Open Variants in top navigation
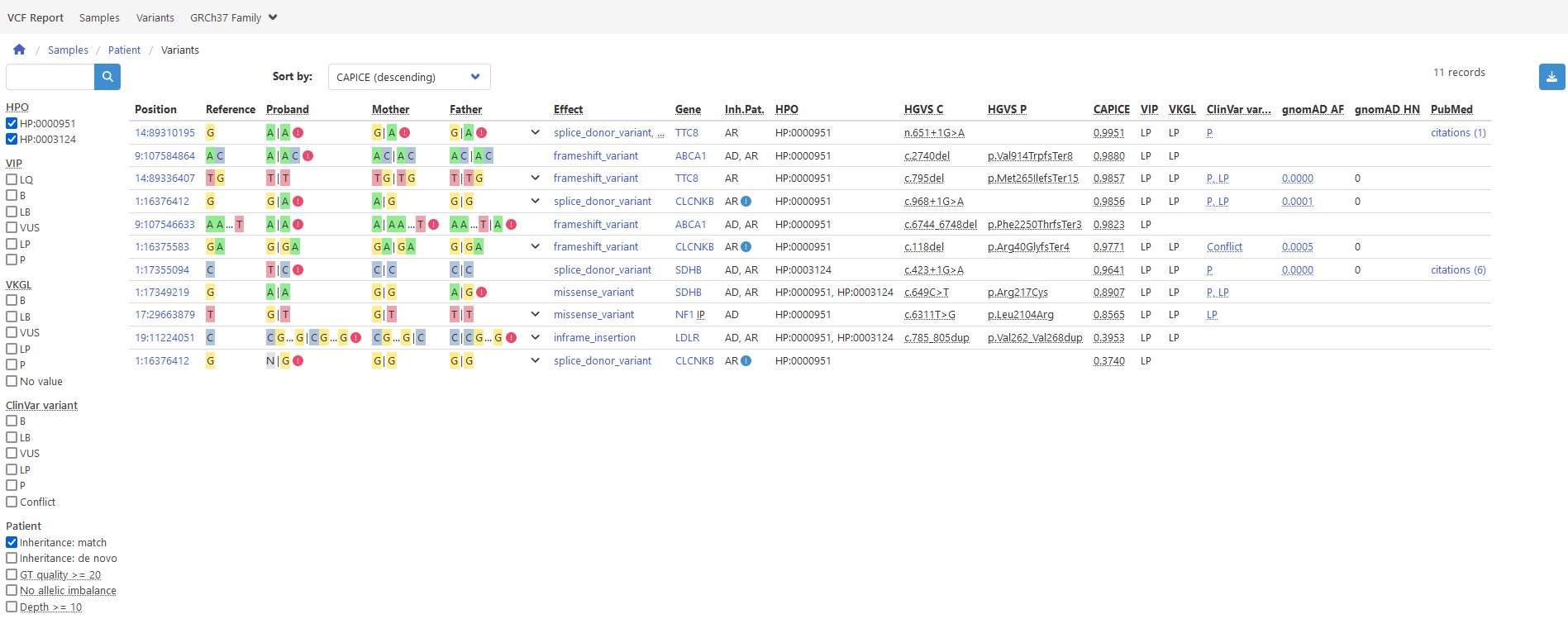The width and height of the screenshot is (1568, 619). tap(155, 17)
